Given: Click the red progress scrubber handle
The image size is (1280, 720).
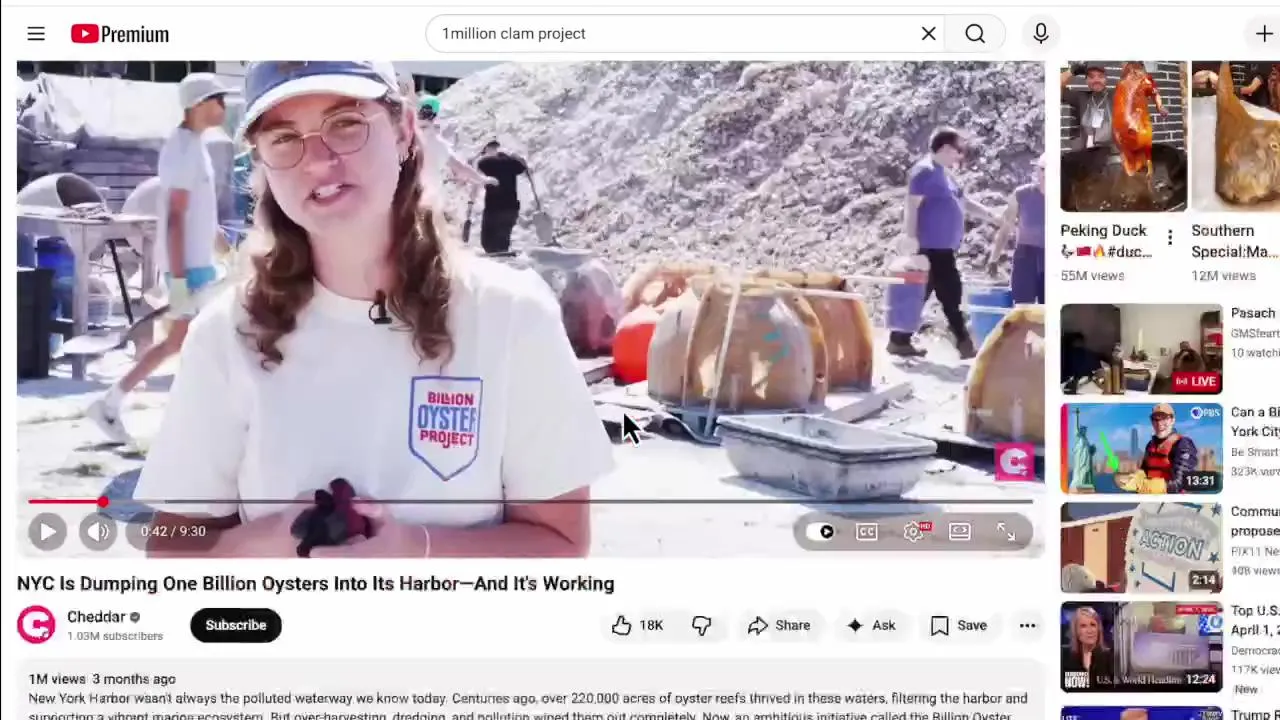Looking at the screenshot, I should [x=102, y=501].
